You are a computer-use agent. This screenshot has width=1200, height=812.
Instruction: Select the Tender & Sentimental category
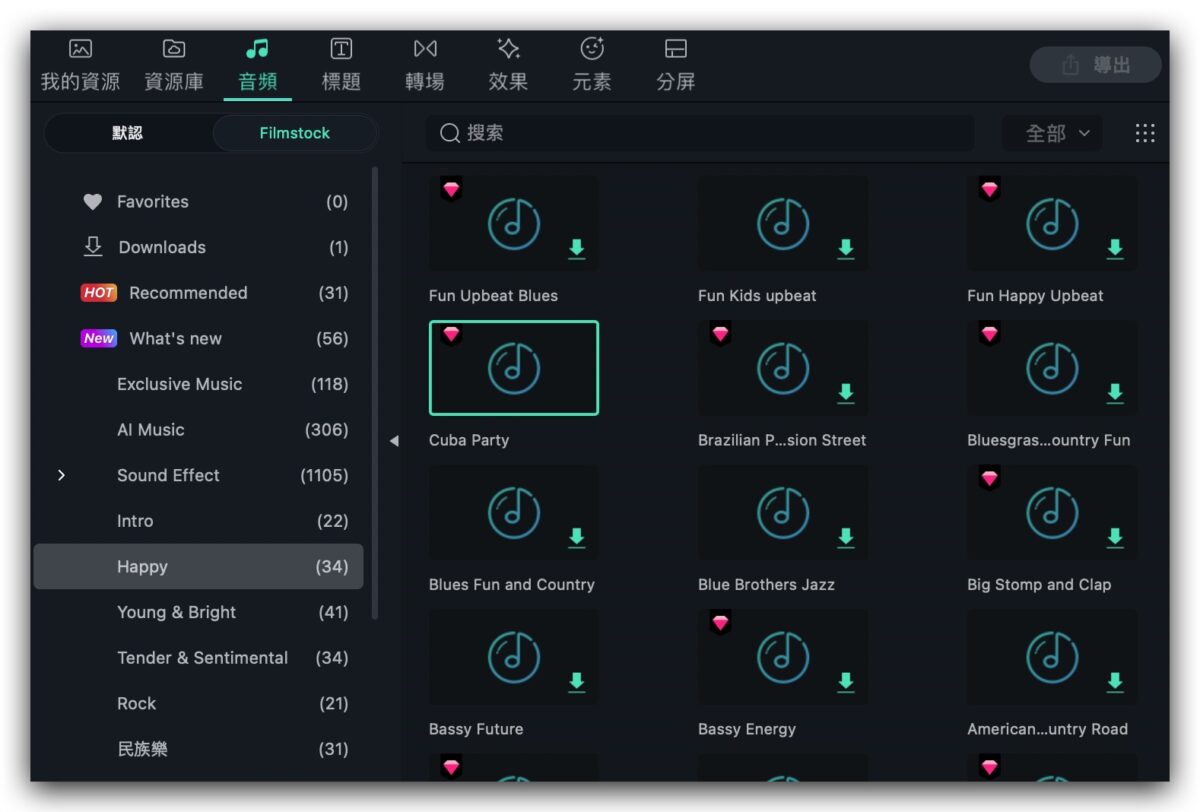(199, 658)
